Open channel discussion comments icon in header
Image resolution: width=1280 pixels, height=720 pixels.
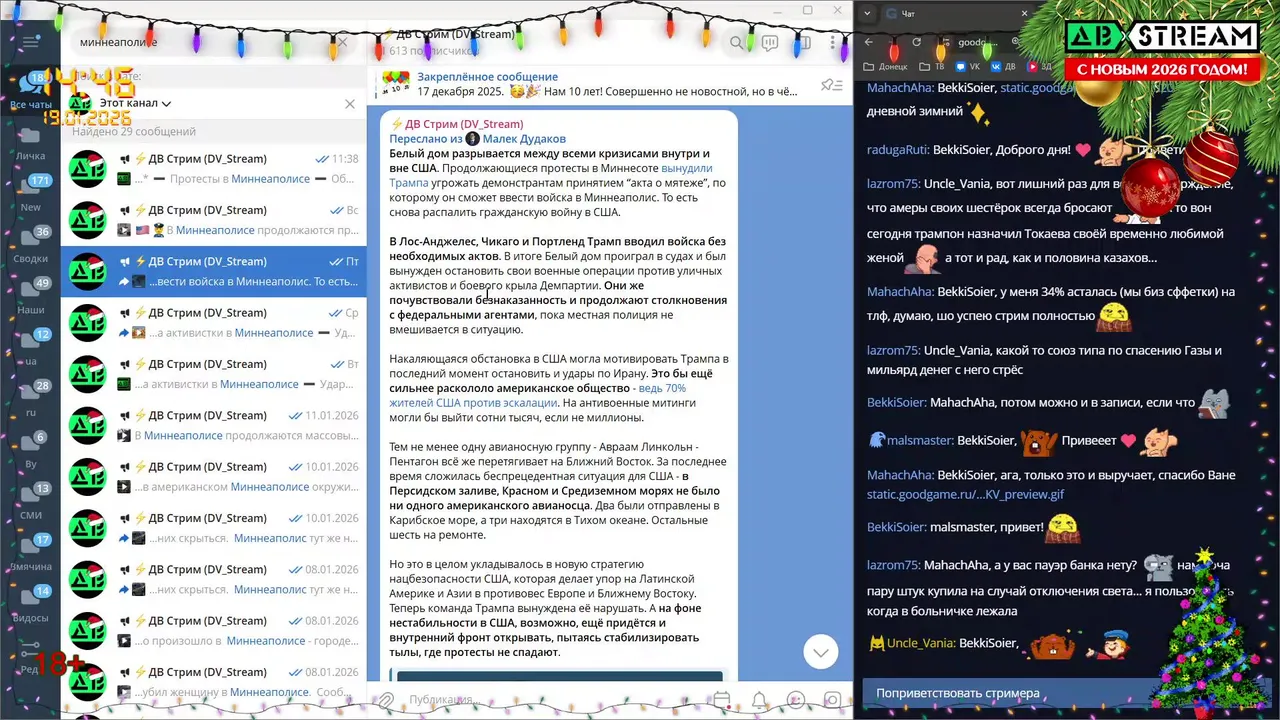tap(769, 43)
